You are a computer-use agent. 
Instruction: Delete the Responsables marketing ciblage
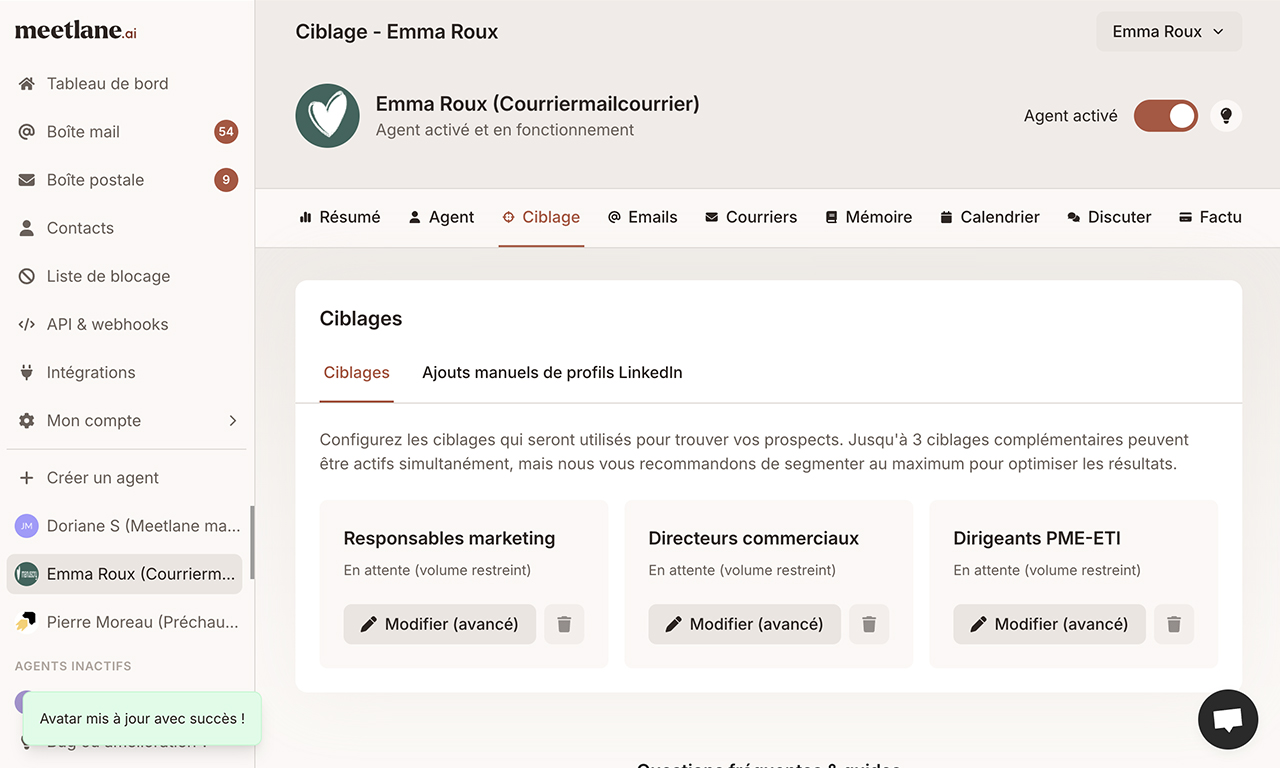click(564, 623)
